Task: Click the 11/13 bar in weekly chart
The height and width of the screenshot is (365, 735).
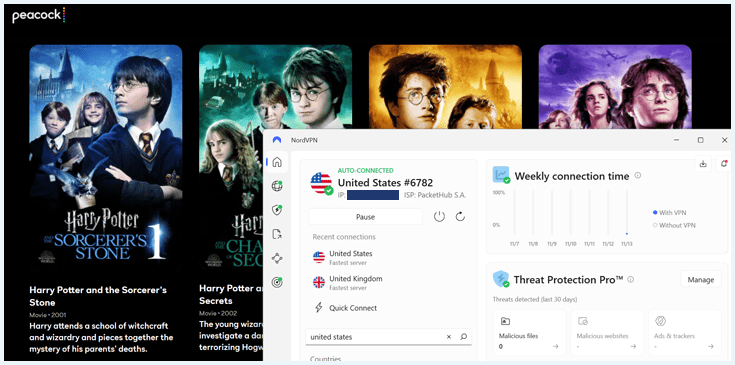Action: tap(627, 213)
